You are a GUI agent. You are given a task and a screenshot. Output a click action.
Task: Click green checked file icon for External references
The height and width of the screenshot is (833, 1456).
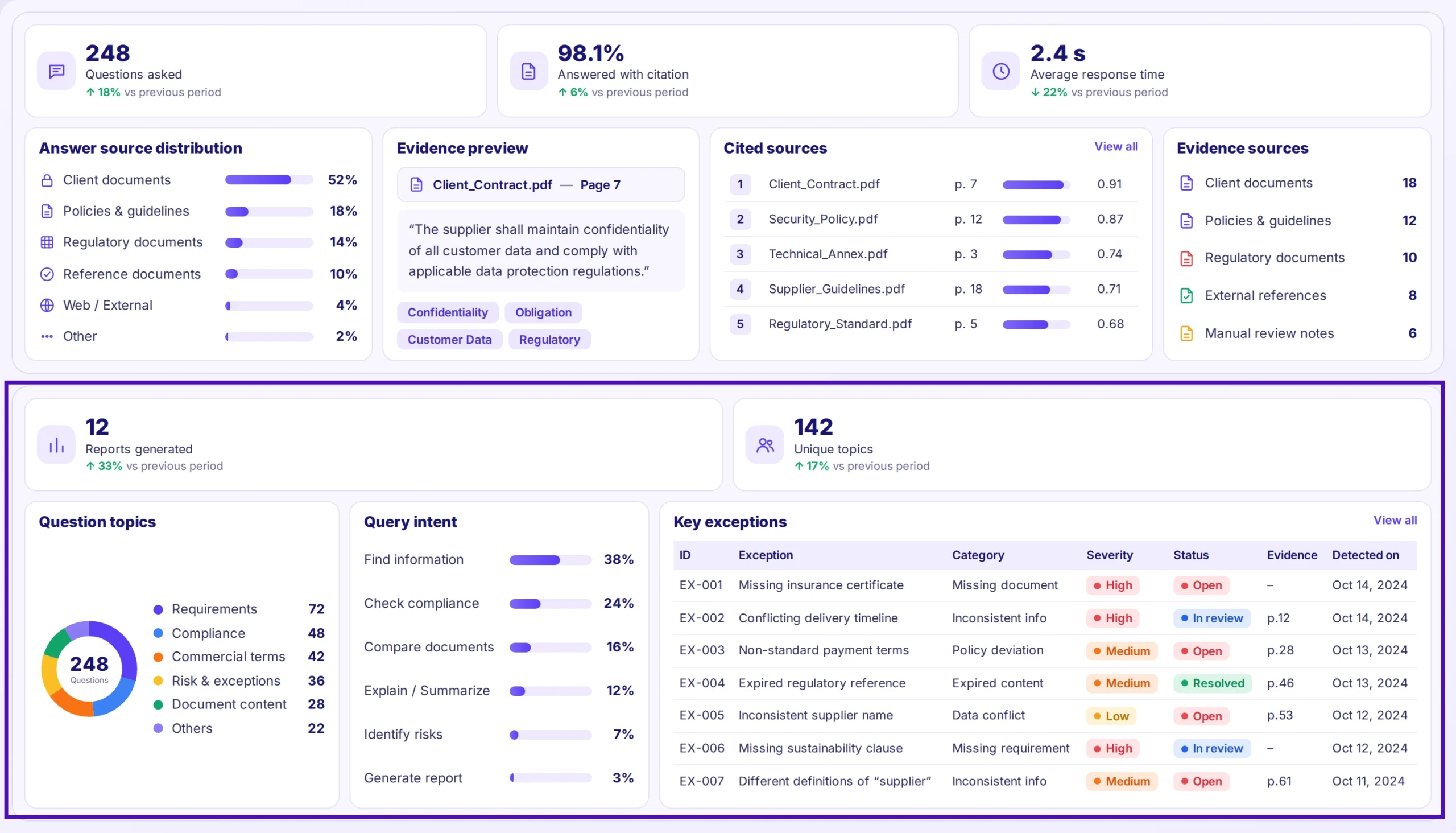[1186, 296]
